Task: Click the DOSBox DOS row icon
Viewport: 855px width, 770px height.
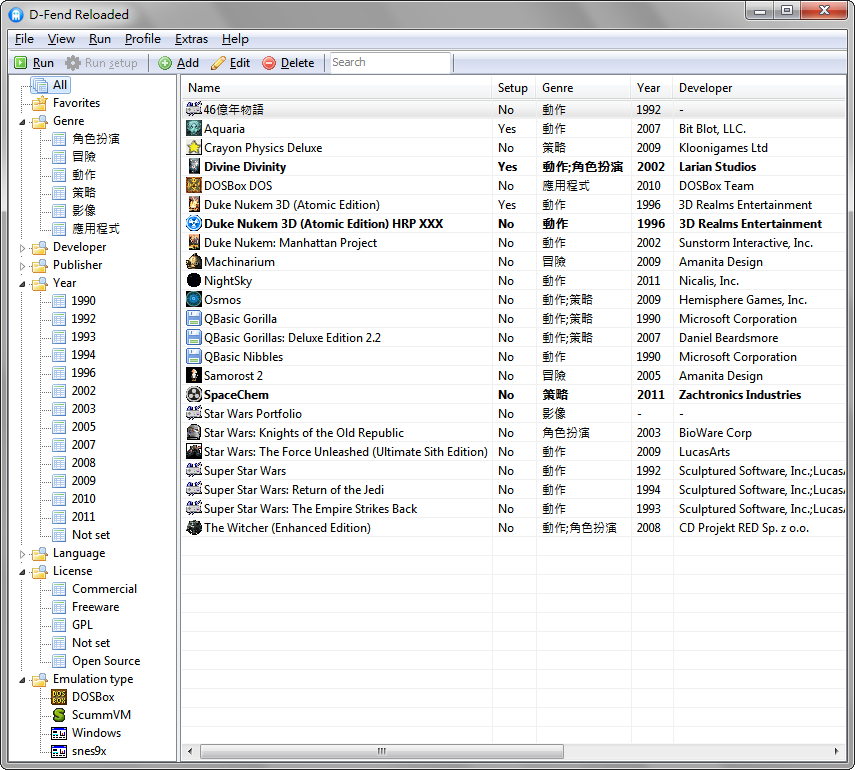Action: [x=194, y=185]
